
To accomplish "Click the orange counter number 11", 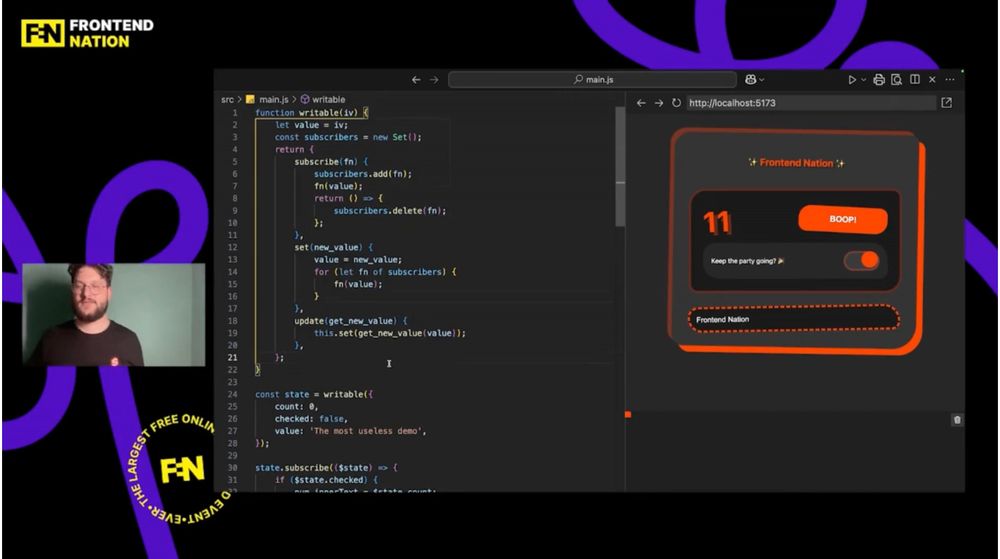I will [x=717, y=222].
